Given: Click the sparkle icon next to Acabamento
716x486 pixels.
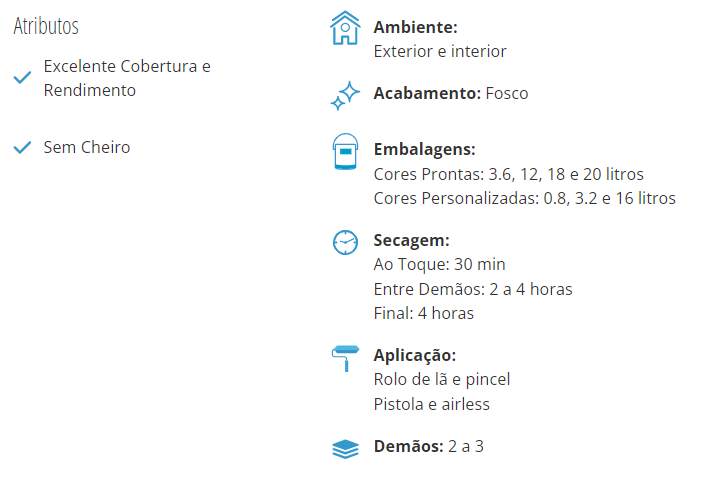Looking at the screenshot, I should [x=345, y=96].
